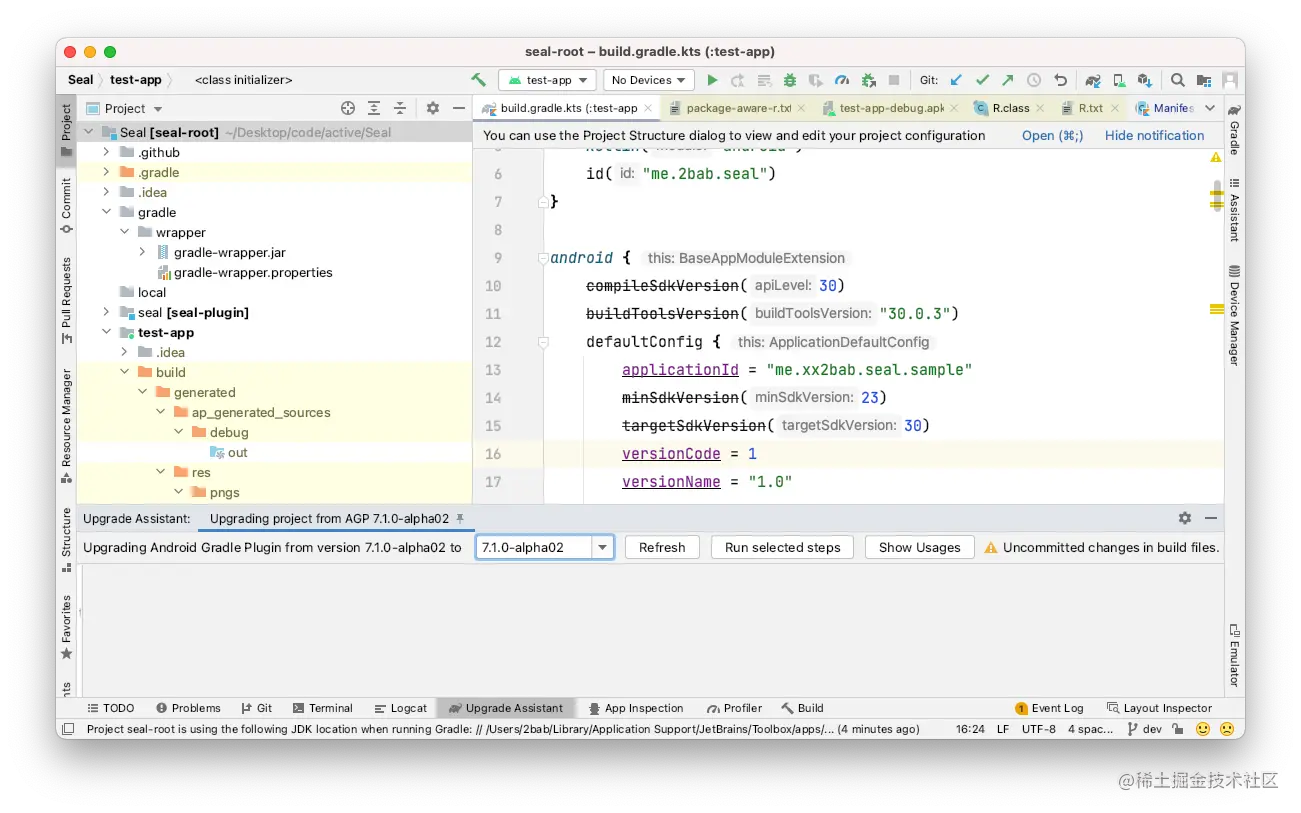Click the Git Commit checkmark icon
The image size is (1301, 813).
coord(982,80)
